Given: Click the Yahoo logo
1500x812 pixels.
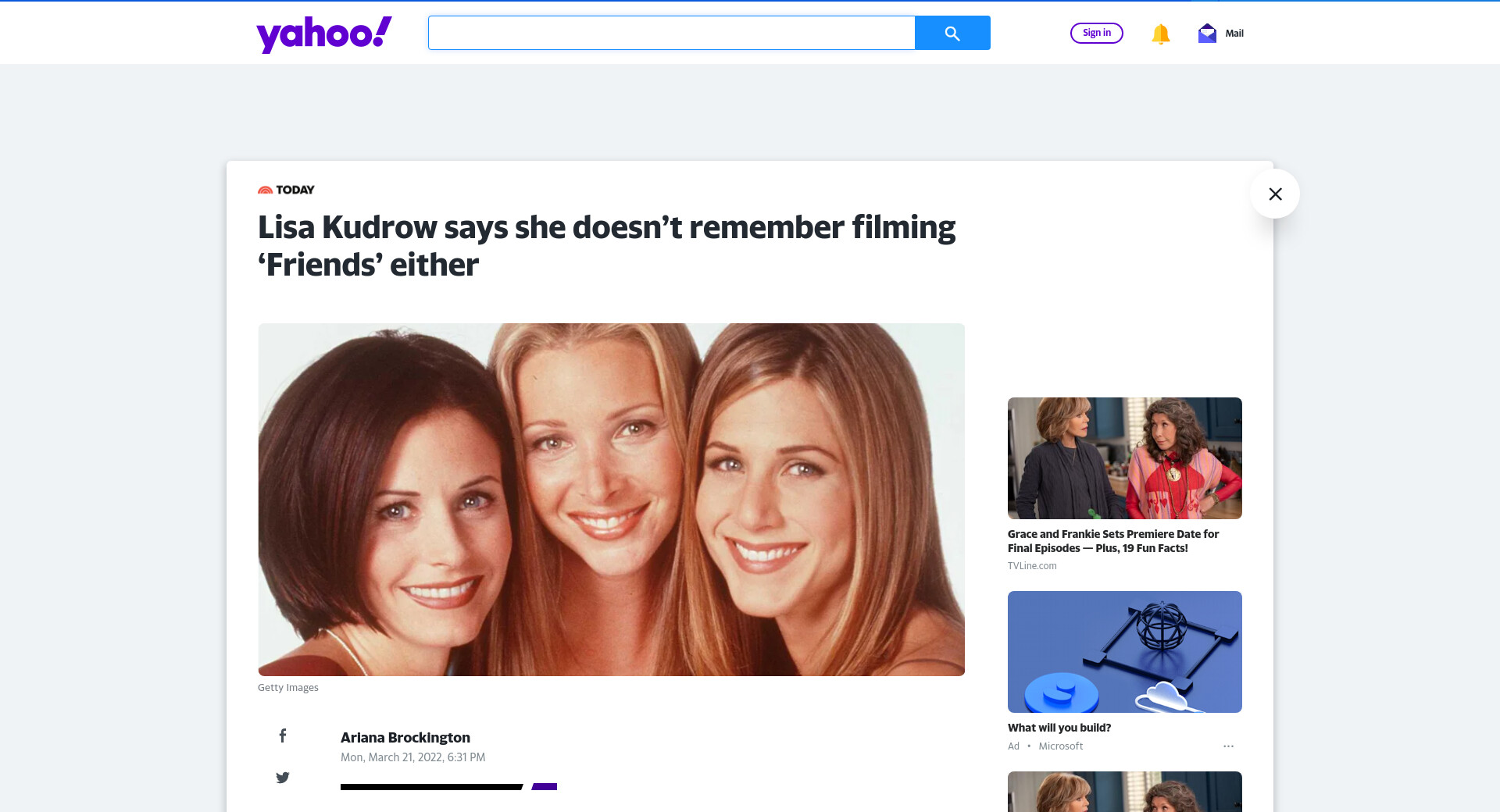Looking at the screenshot, I should coord(323,34).
